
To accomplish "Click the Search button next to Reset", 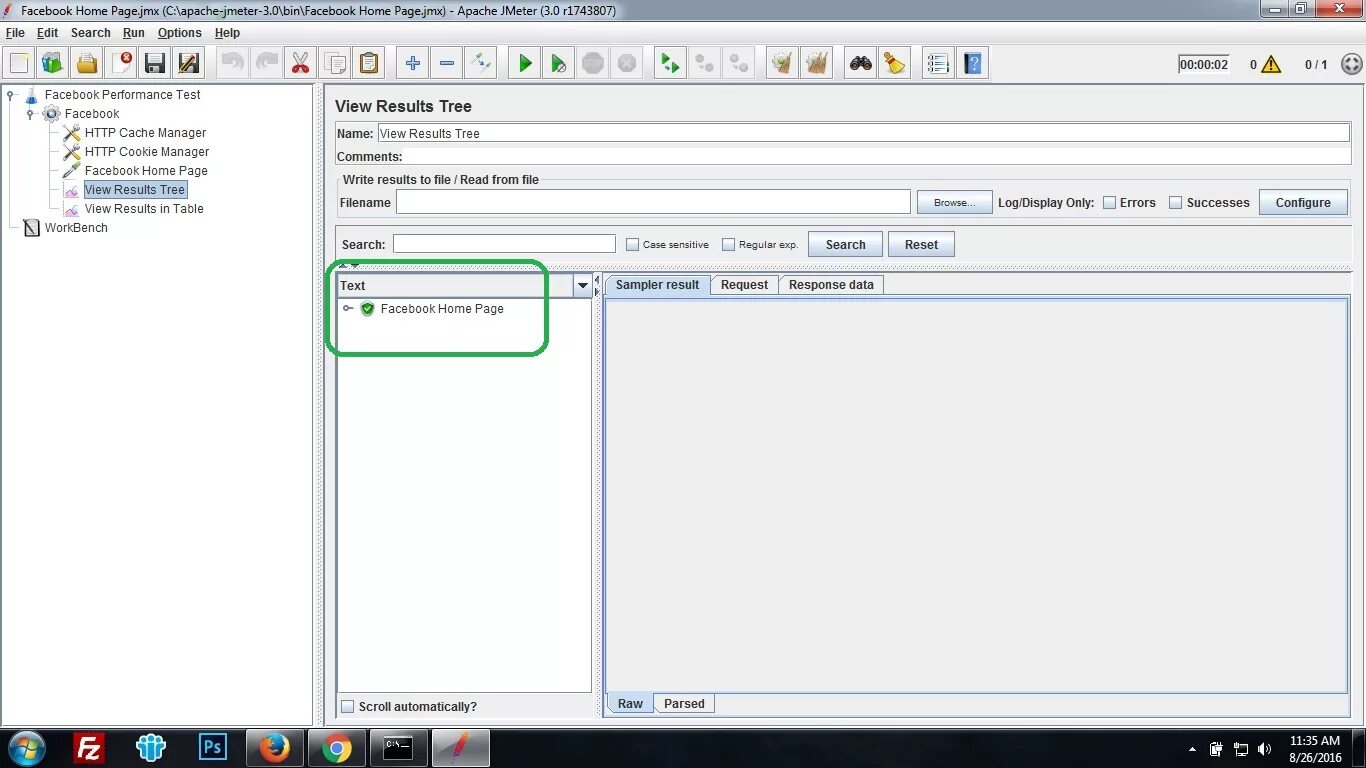I will click(845, 244).
